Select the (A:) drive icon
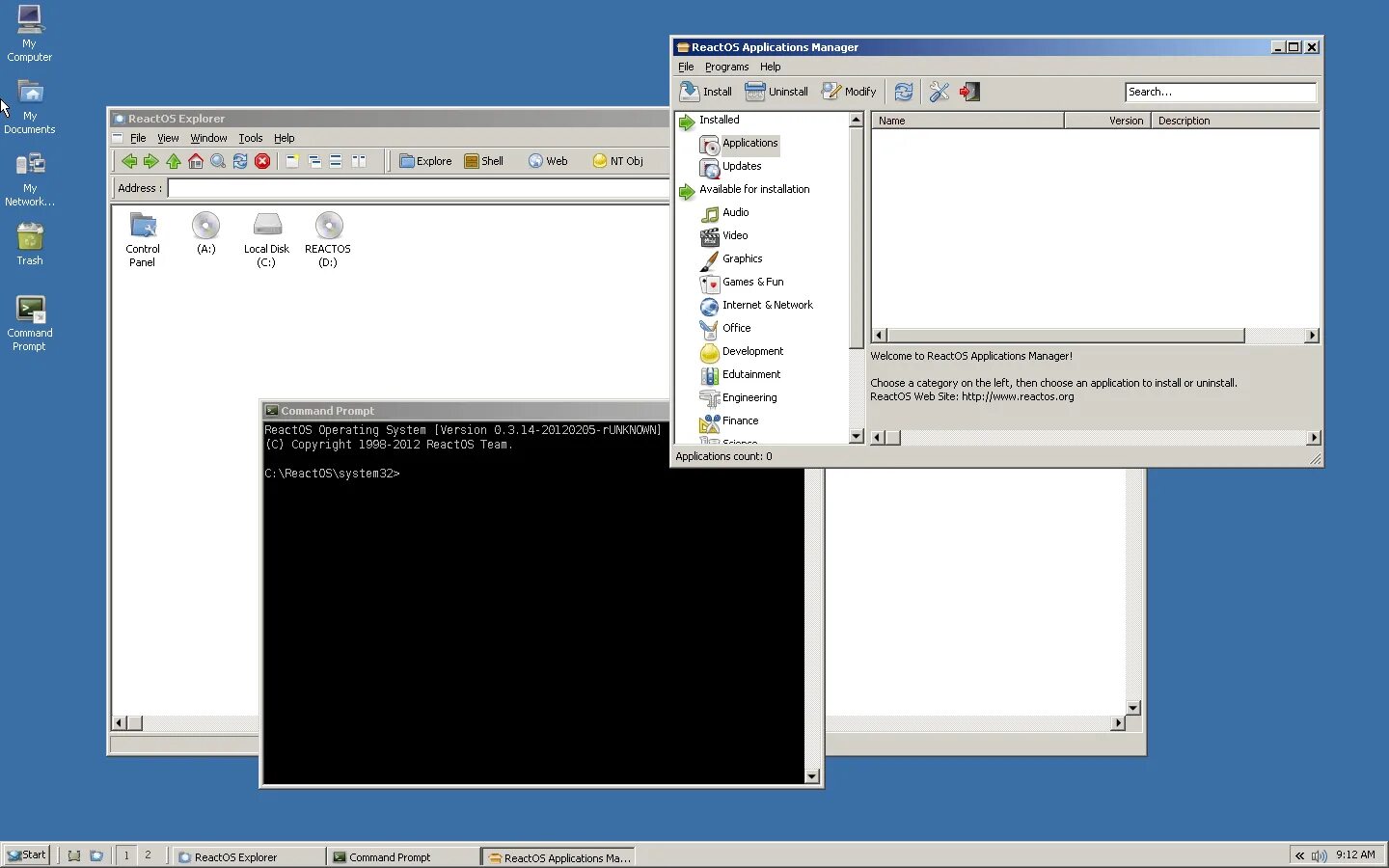The image size is (1389, 868). coord(205,233)
